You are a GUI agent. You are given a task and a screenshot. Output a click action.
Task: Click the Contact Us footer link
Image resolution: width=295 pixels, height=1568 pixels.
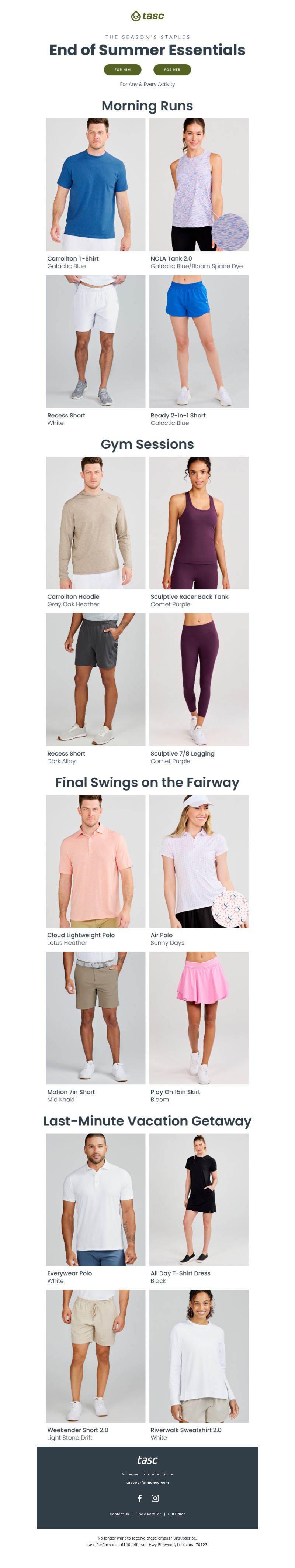[x=119, y=1514]
